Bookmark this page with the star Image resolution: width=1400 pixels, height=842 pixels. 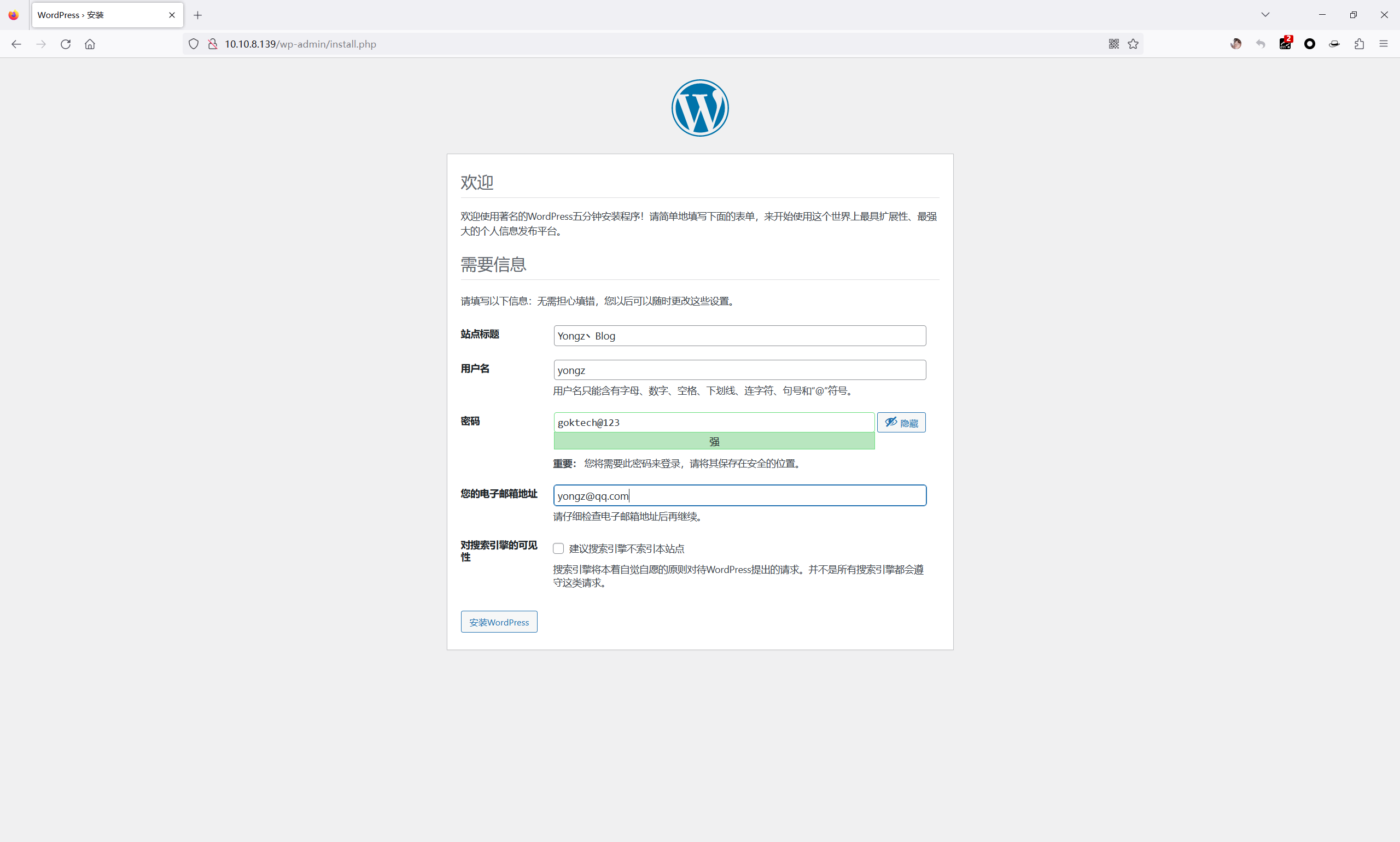1133,44
